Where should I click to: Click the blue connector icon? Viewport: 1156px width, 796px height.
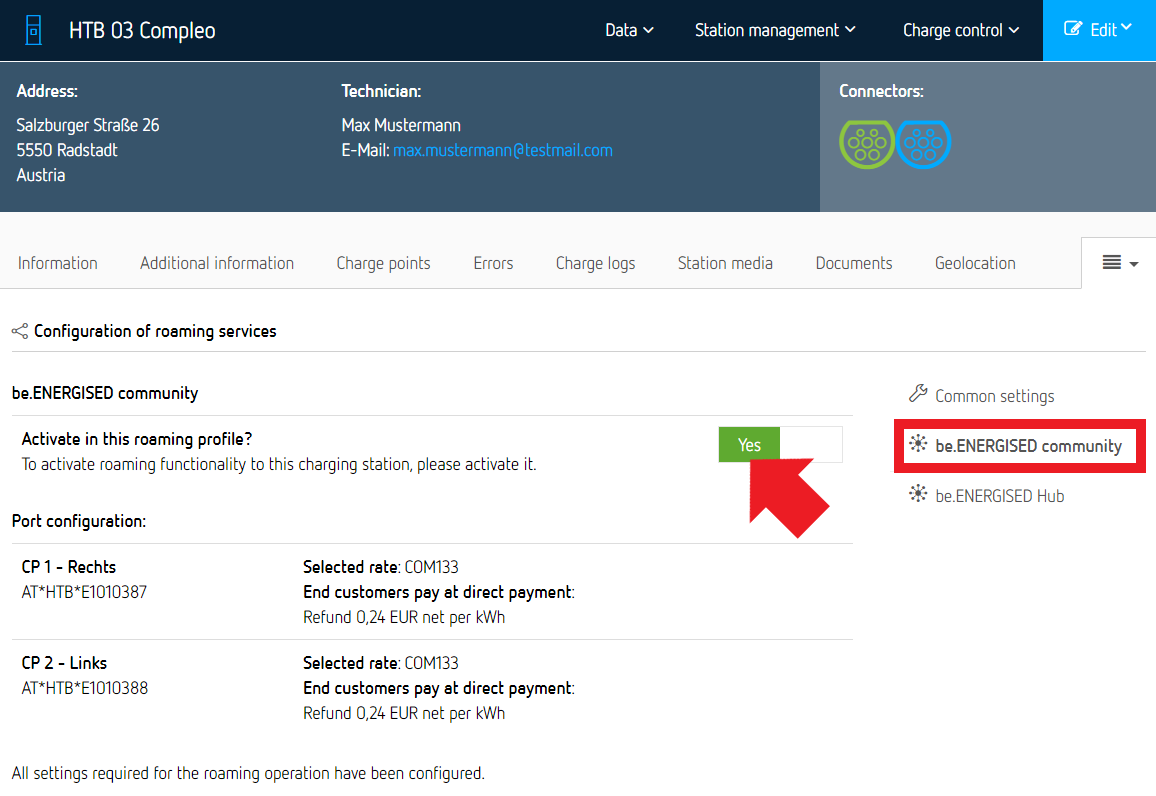coord(923,145)
